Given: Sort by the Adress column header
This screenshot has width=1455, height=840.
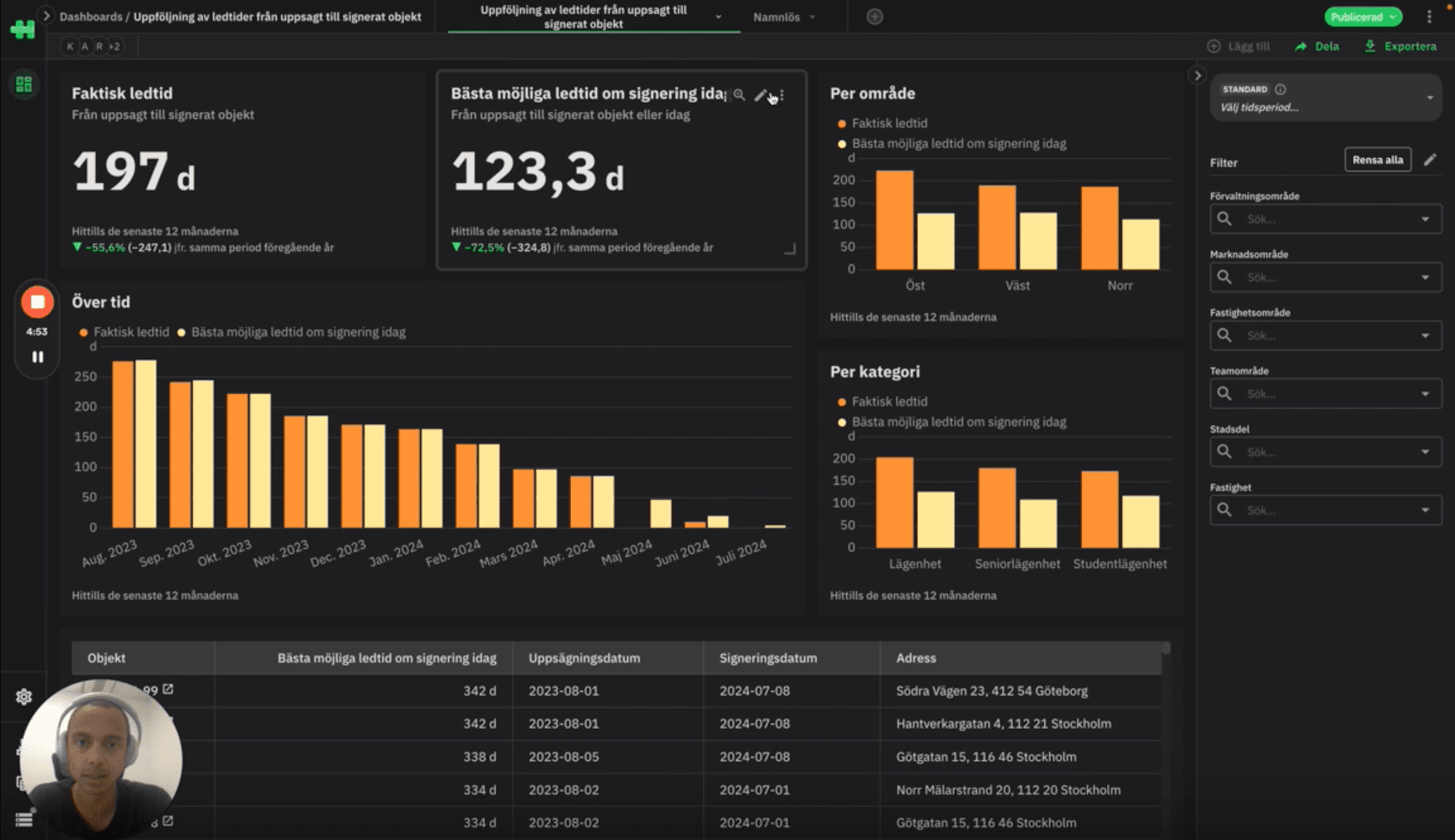Looking at the screenshot, I should [x=1021, y=658].
